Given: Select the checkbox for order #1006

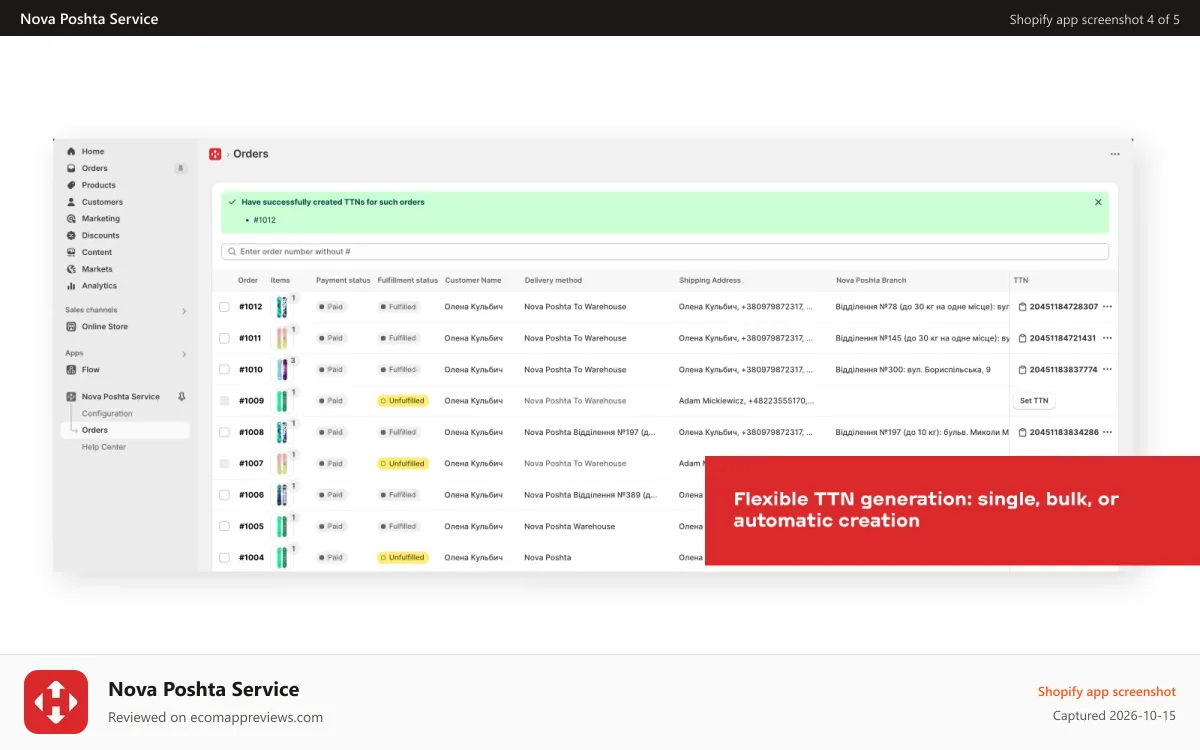Looking at the screenshot, I should click(x=224, y=495).
